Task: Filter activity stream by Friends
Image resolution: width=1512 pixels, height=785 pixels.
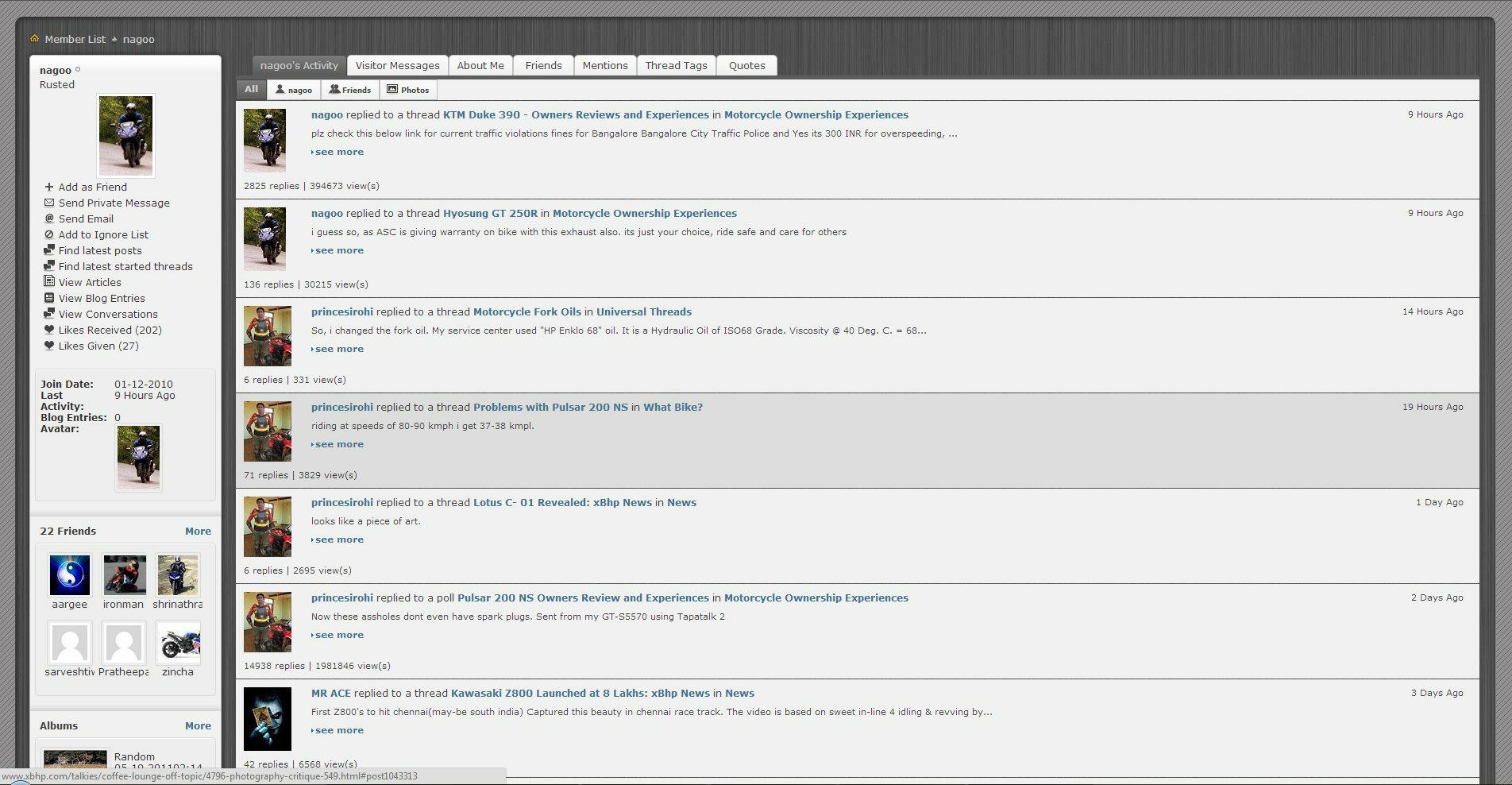Action: (350, 90)
